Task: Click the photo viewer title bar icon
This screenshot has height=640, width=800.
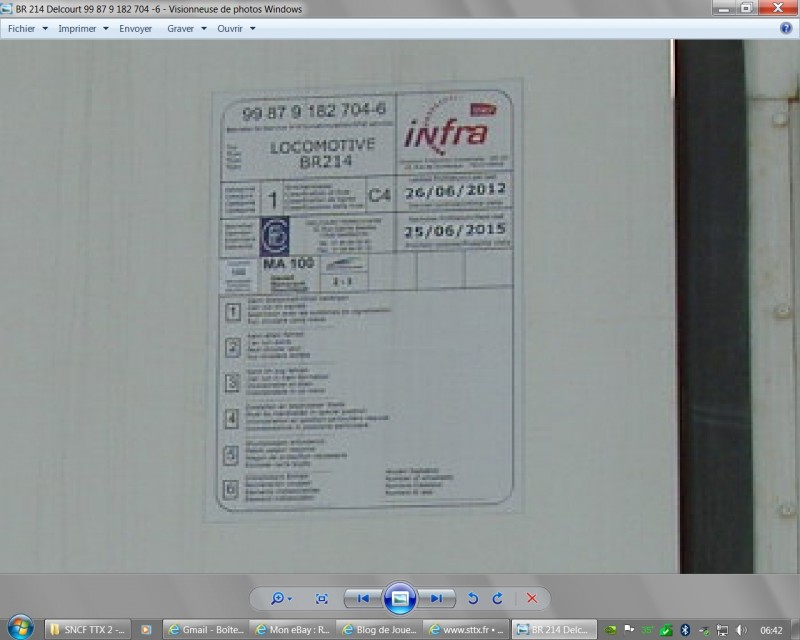Action: (x=6, y=9)
